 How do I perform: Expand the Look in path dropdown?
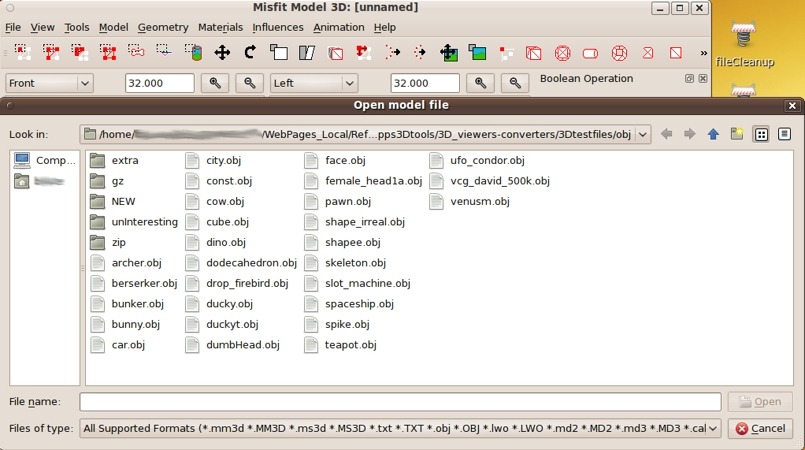pos(643,134)
